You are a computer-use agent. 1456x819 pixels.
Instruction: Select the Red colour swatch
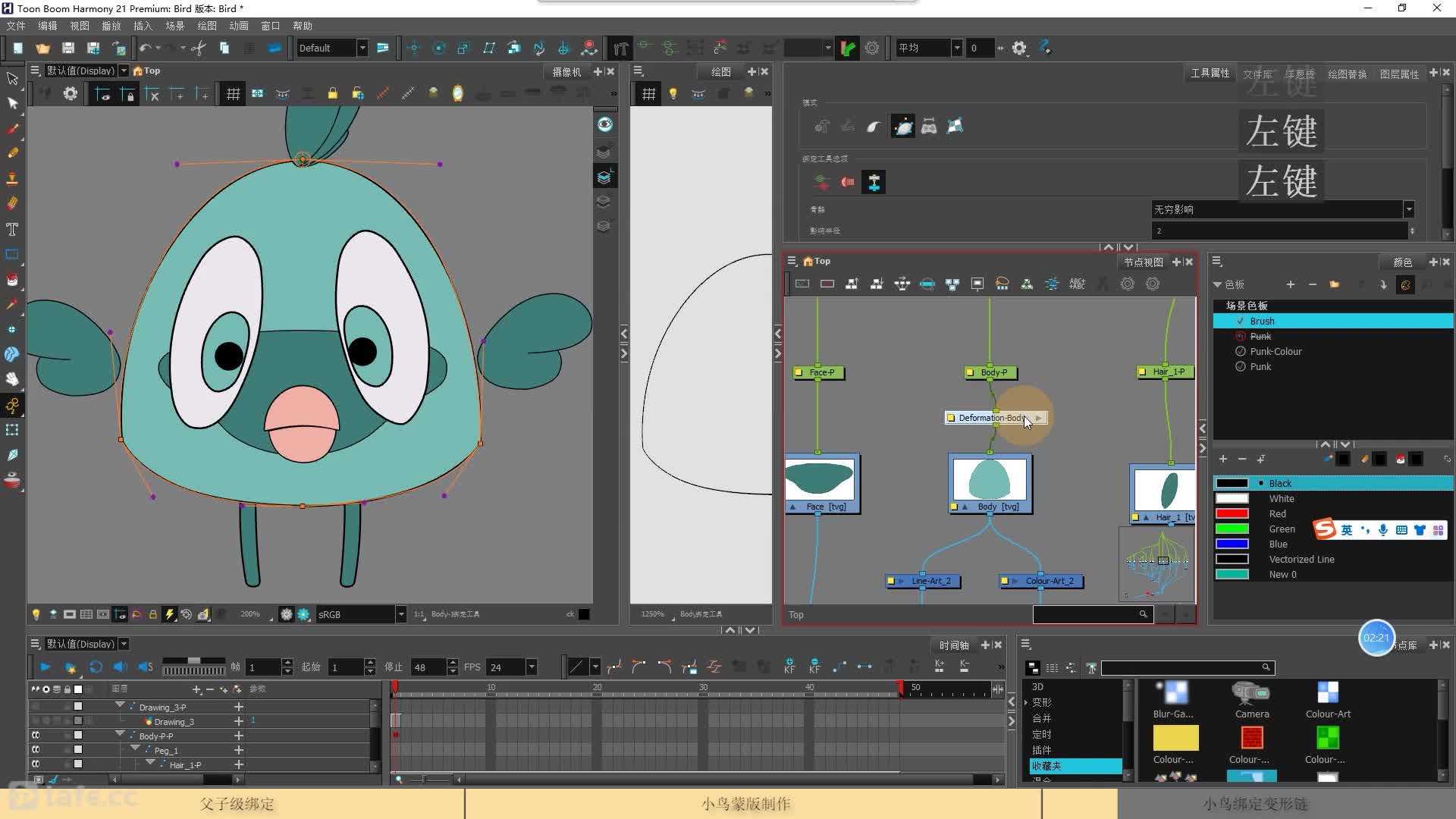click(x=1232, y=514)
